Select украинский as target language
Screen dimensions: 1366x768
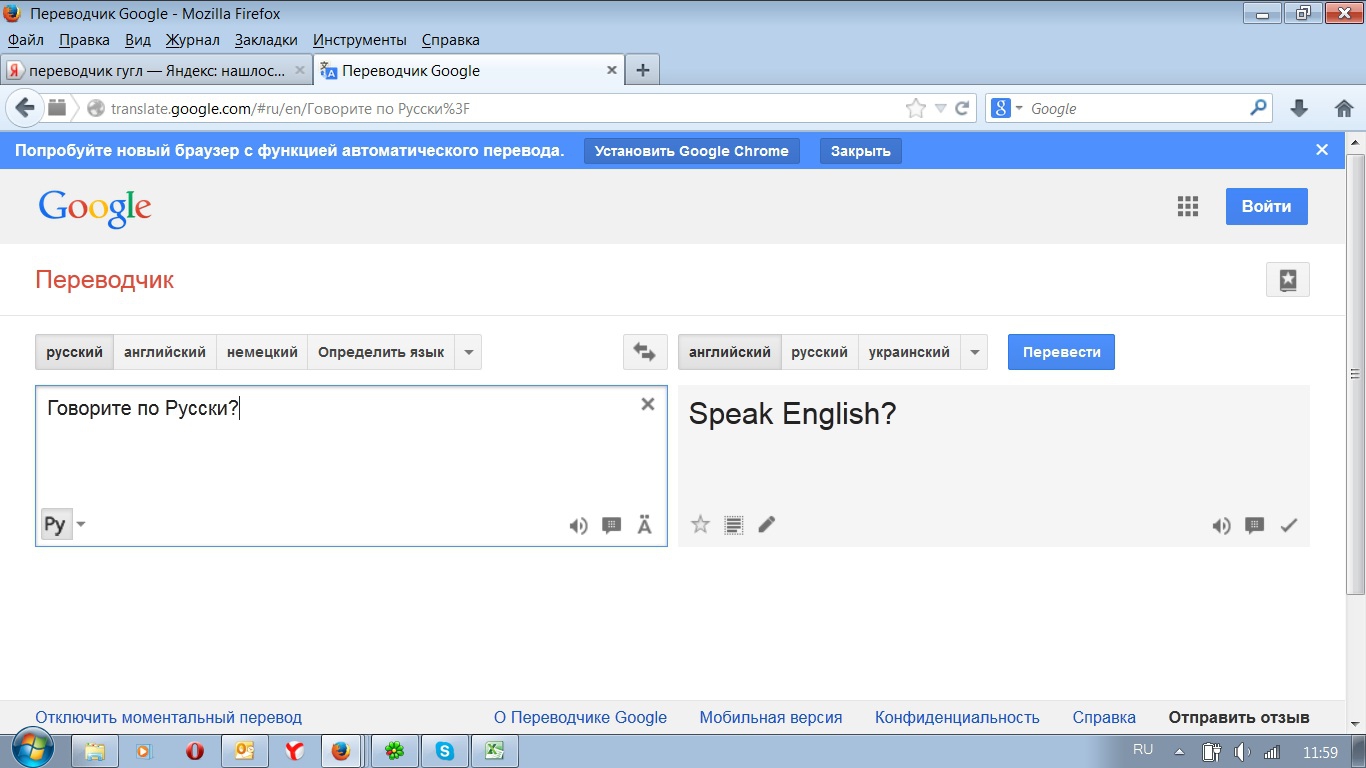pyautogui.click(x=909, y=352)
